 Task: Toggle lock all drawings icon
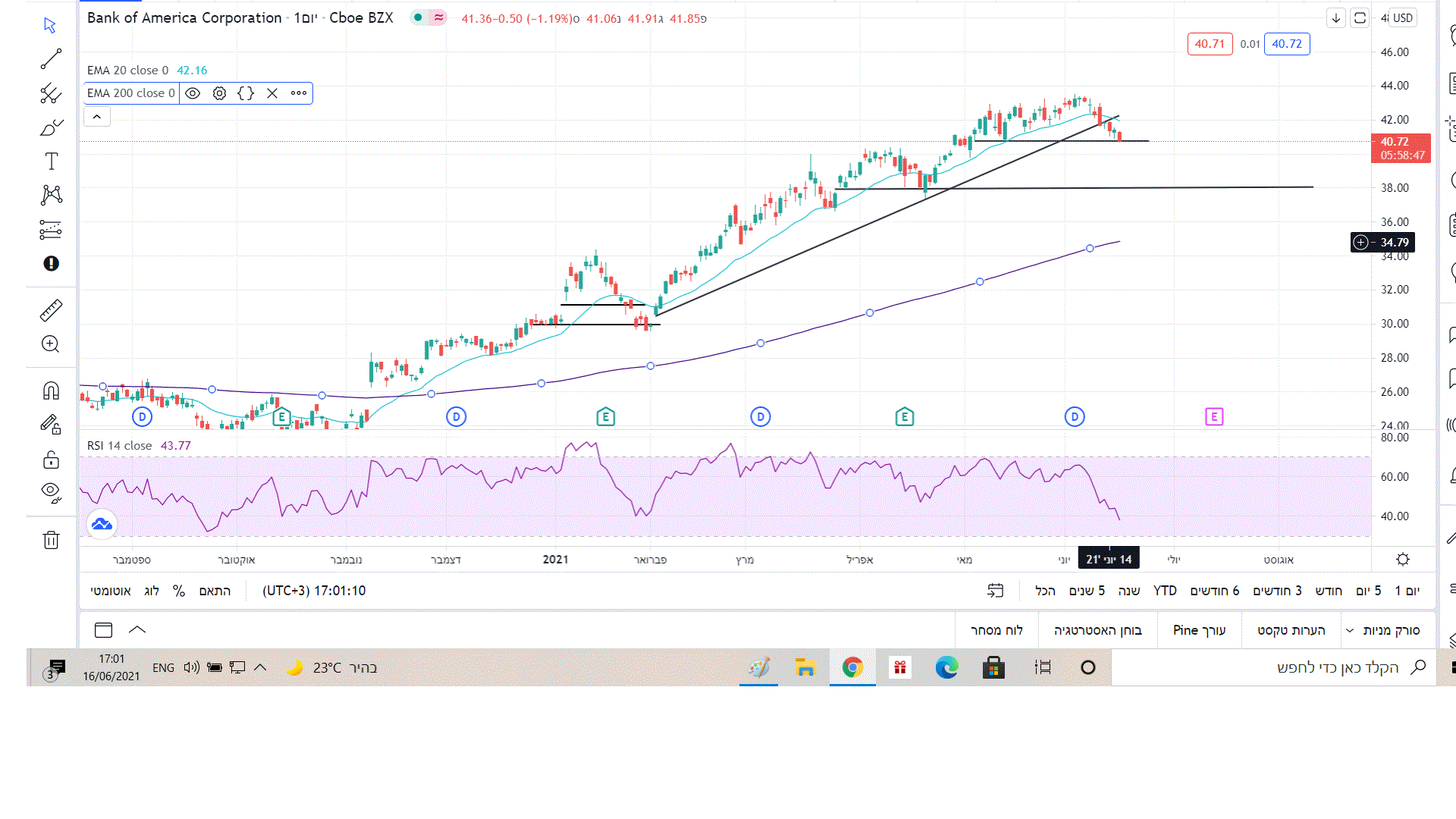[51, 460]
